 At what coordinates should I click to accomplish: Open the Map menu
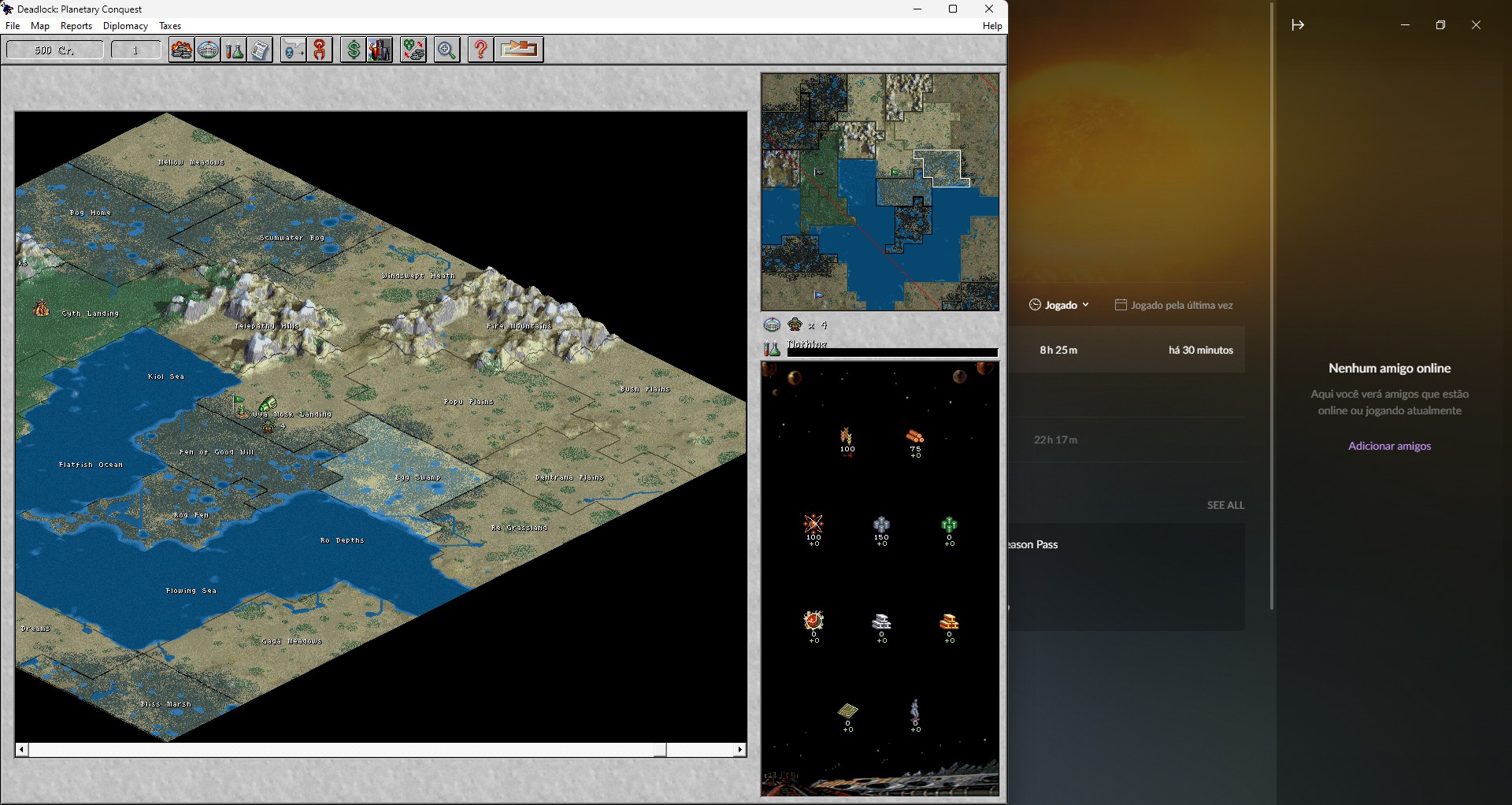point(40,26)
